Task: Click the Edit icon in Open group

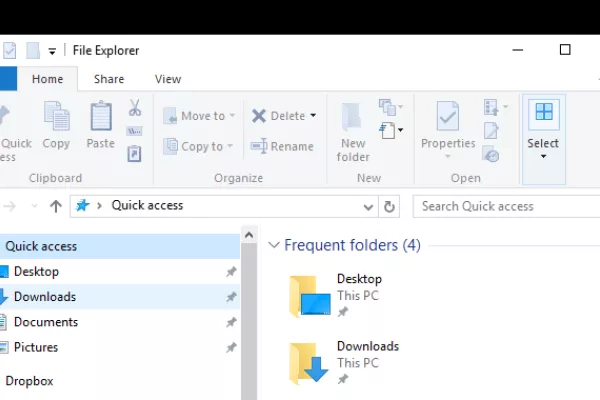Action: coord(491,131)
